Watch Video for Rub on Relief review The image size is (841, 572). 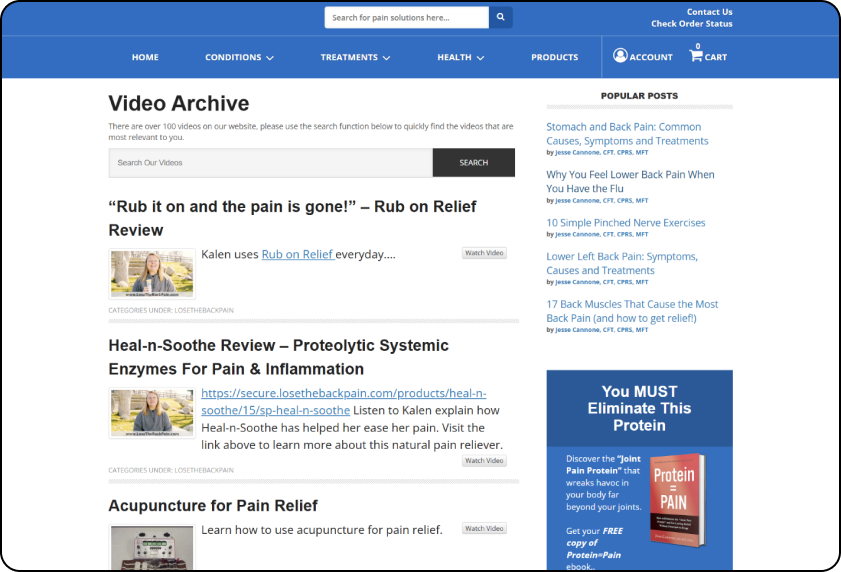(x=484, y=253)
